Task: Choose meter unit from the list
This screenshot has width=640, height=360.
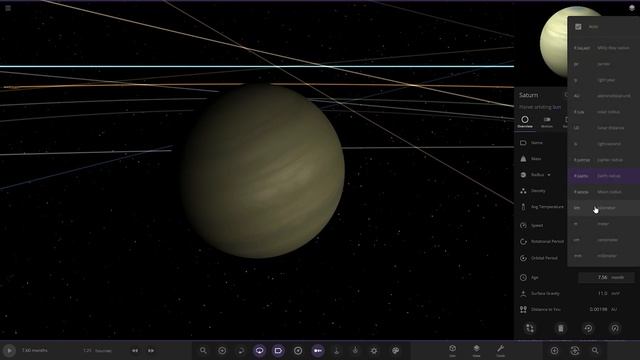Action: [x=604, y=224]
